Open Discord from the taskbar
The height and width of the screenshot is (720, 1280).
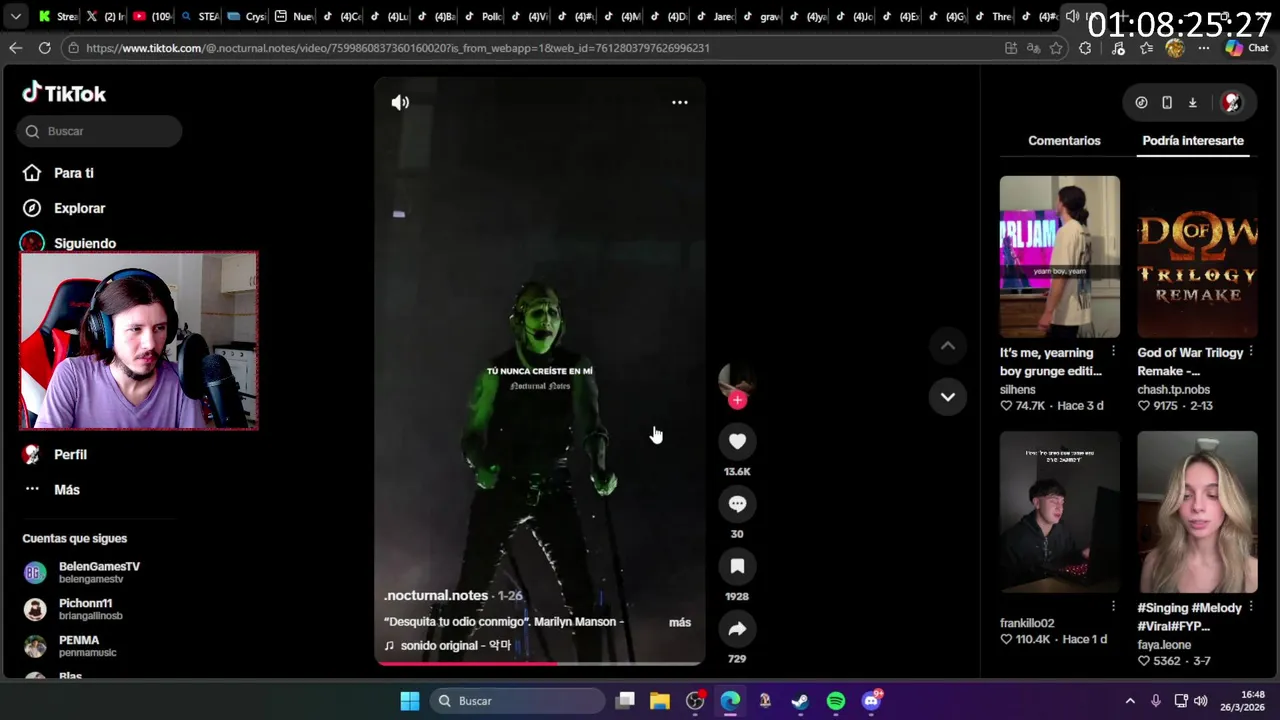click(871, 701)
